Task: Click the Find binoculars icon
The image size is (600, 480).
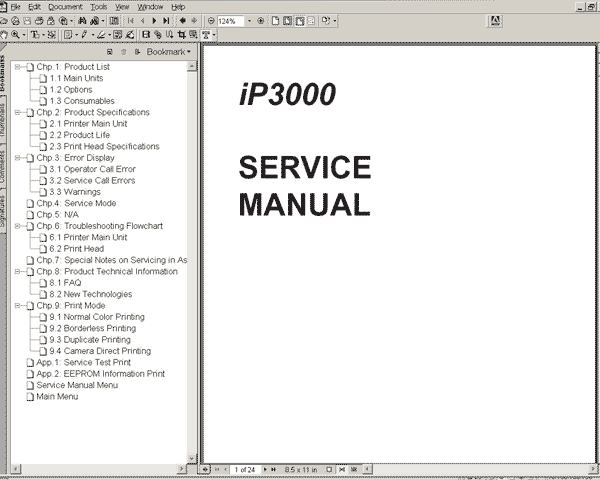Action: pos(82,21)
